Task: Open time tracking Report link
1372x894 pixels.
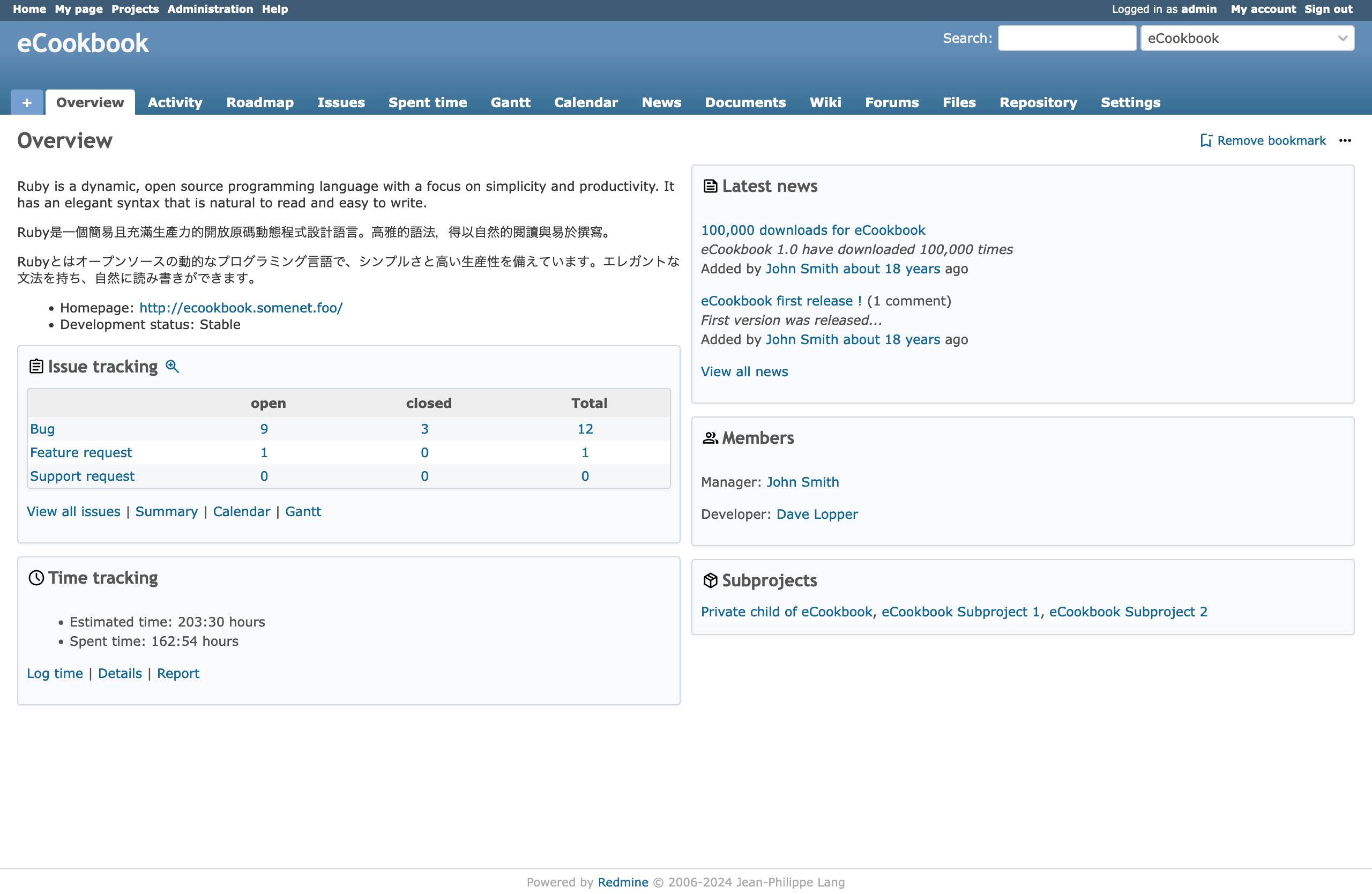Action: (178, 674)
